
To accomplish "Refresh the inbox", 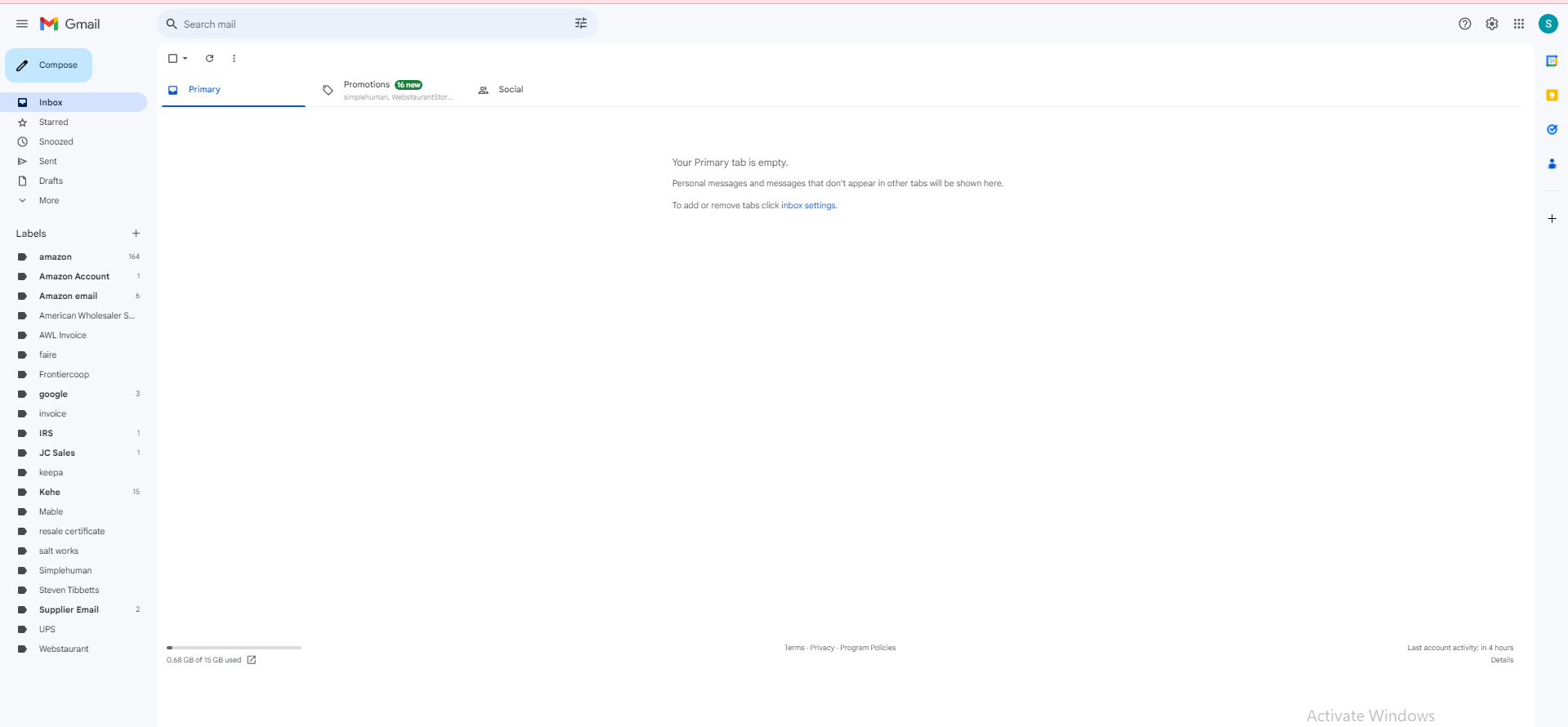I will (x=209, y=58).
